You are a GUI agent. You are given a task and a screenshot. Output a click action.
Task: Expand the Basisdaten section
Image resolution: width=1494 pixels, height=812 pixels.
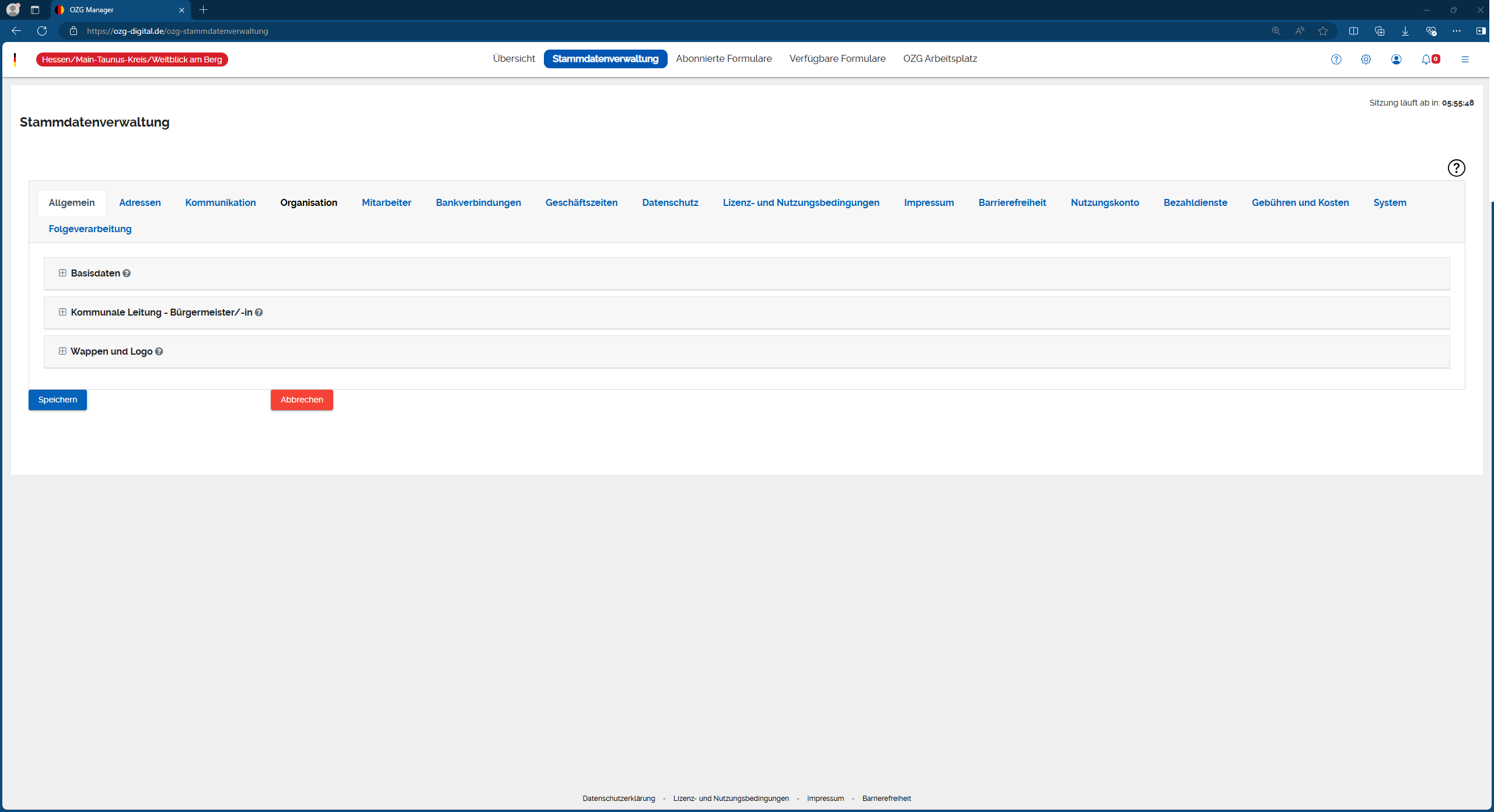62,273
